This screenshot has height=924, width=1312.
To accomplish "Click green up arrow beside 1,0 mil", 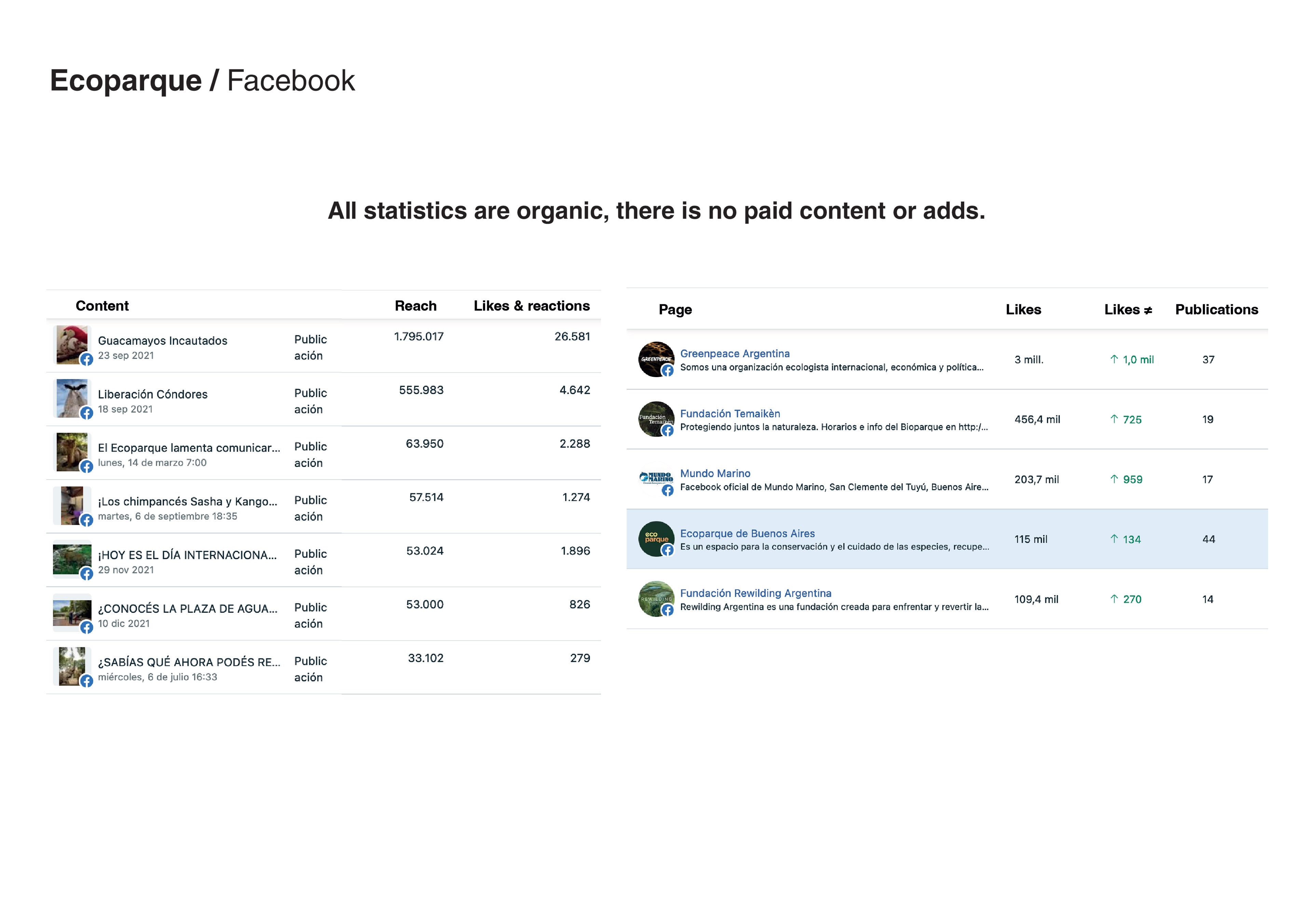I will [1114, 359].
